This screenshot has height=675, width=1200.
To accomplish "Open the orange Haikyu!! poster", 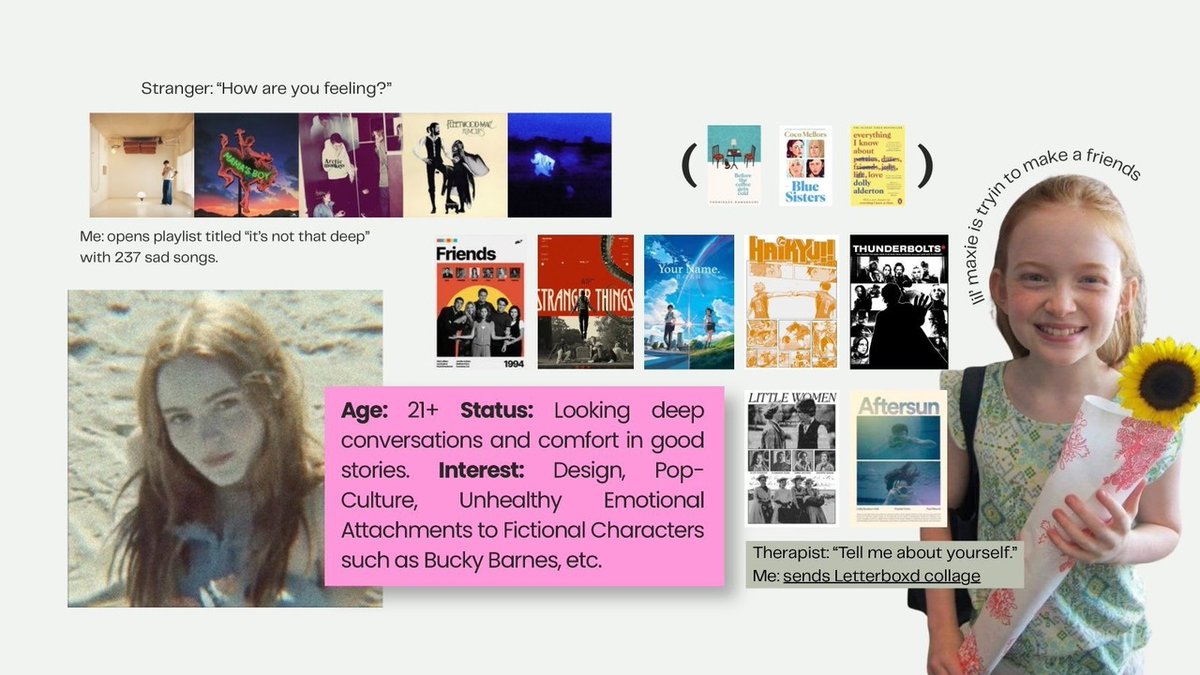I will click(x=792, y=302).
